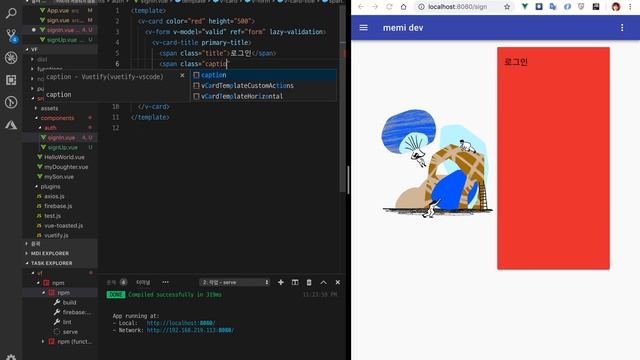The image size is (640, 360).
Task: Reload the localhost page in Chrome
Action: [x=389, y=7]
